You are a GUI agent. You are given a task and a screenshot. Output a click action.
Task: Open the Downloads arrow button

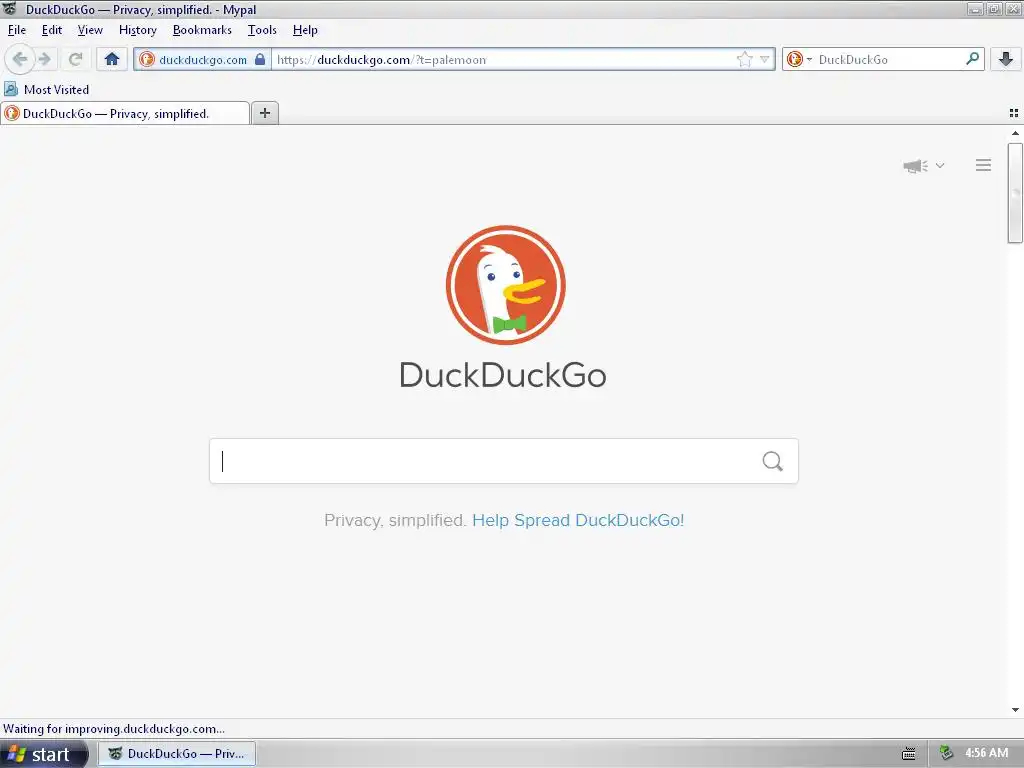point(1006,59)
